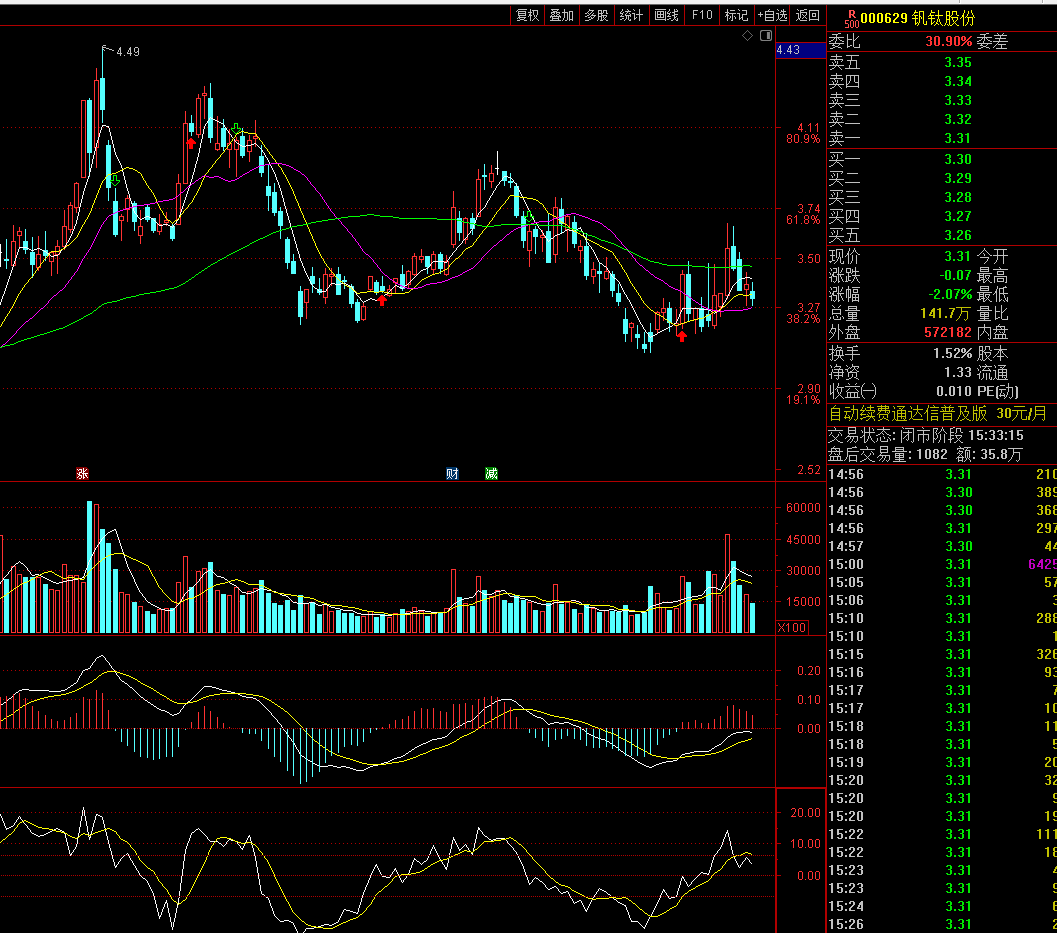Open the 统计 statistics tool
1057x933 pixels.
coord(632,15)
